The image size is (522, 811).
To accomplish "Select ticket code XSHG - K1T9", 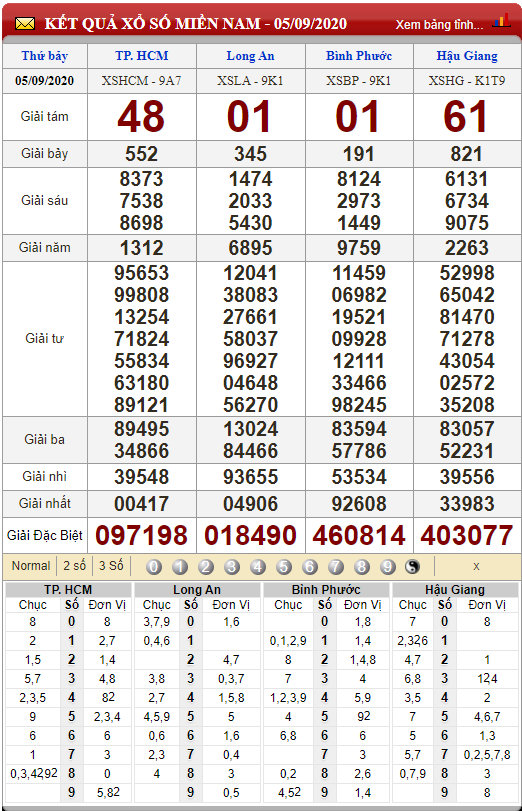I will pos(467,81).
